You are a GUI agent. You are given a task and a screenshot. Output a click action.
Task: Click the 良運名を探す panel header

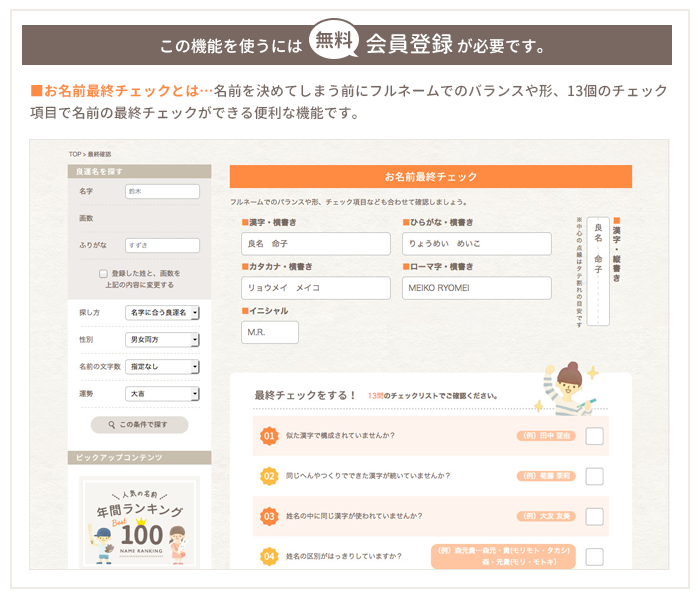pyautogui.click(x=139, y=171)
